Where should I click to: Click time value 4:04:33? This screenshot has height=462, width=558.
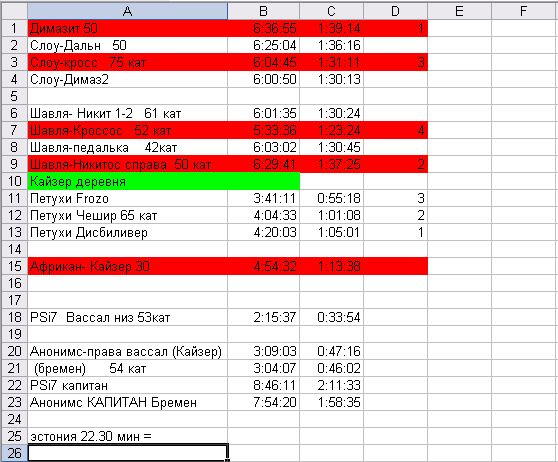click(275, 215)
